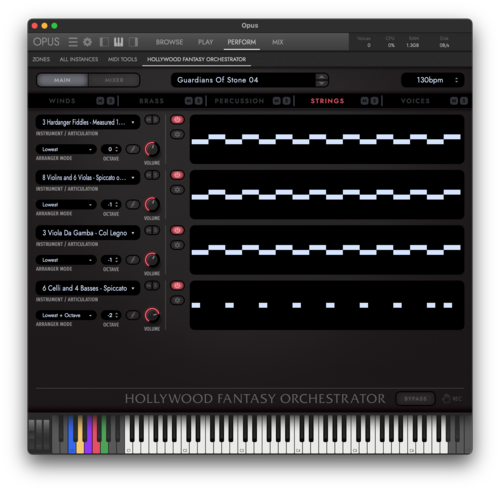Toggle the virtual keyboard display icon
Screen dimensions: 500x491
click(118, 42)
